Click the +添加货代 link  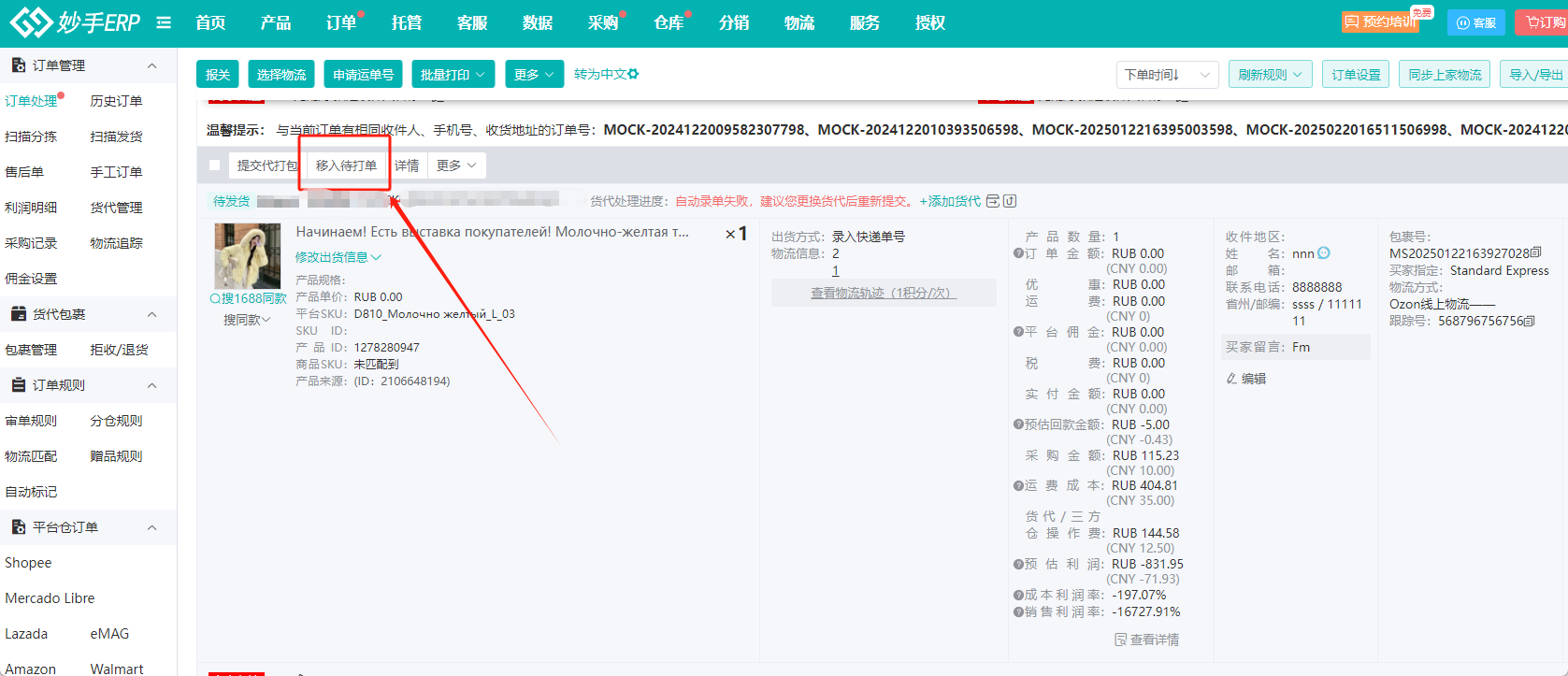[950, 201]
